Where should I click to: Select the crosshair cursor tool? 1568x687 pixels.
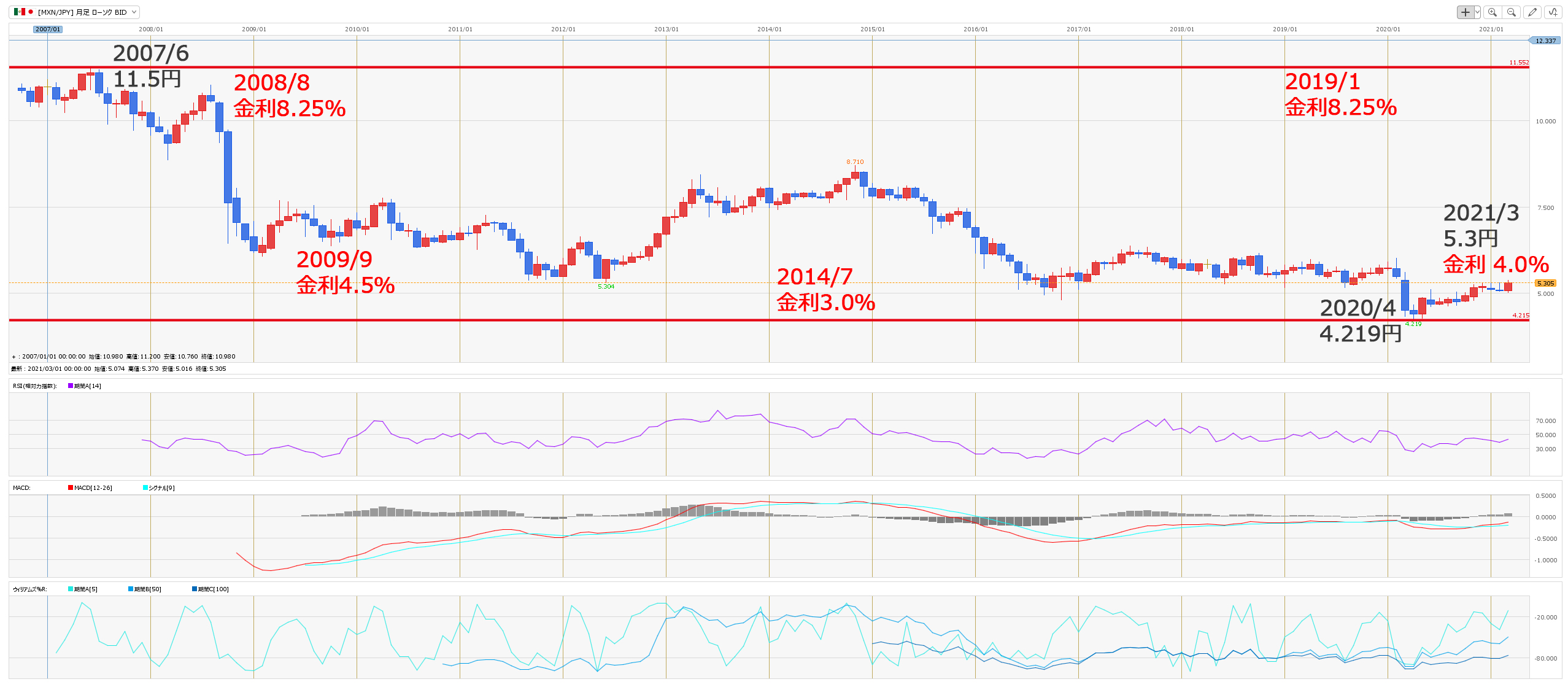1465,12
